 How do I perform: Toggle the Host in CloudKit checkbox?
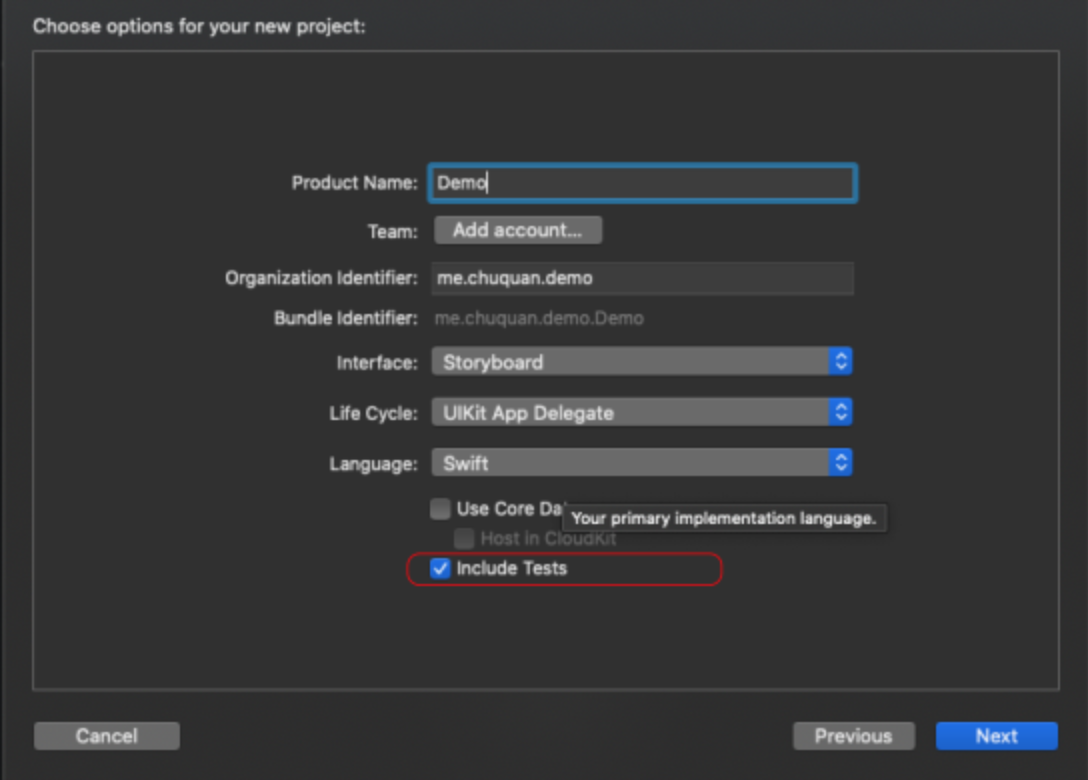point(464,539)
